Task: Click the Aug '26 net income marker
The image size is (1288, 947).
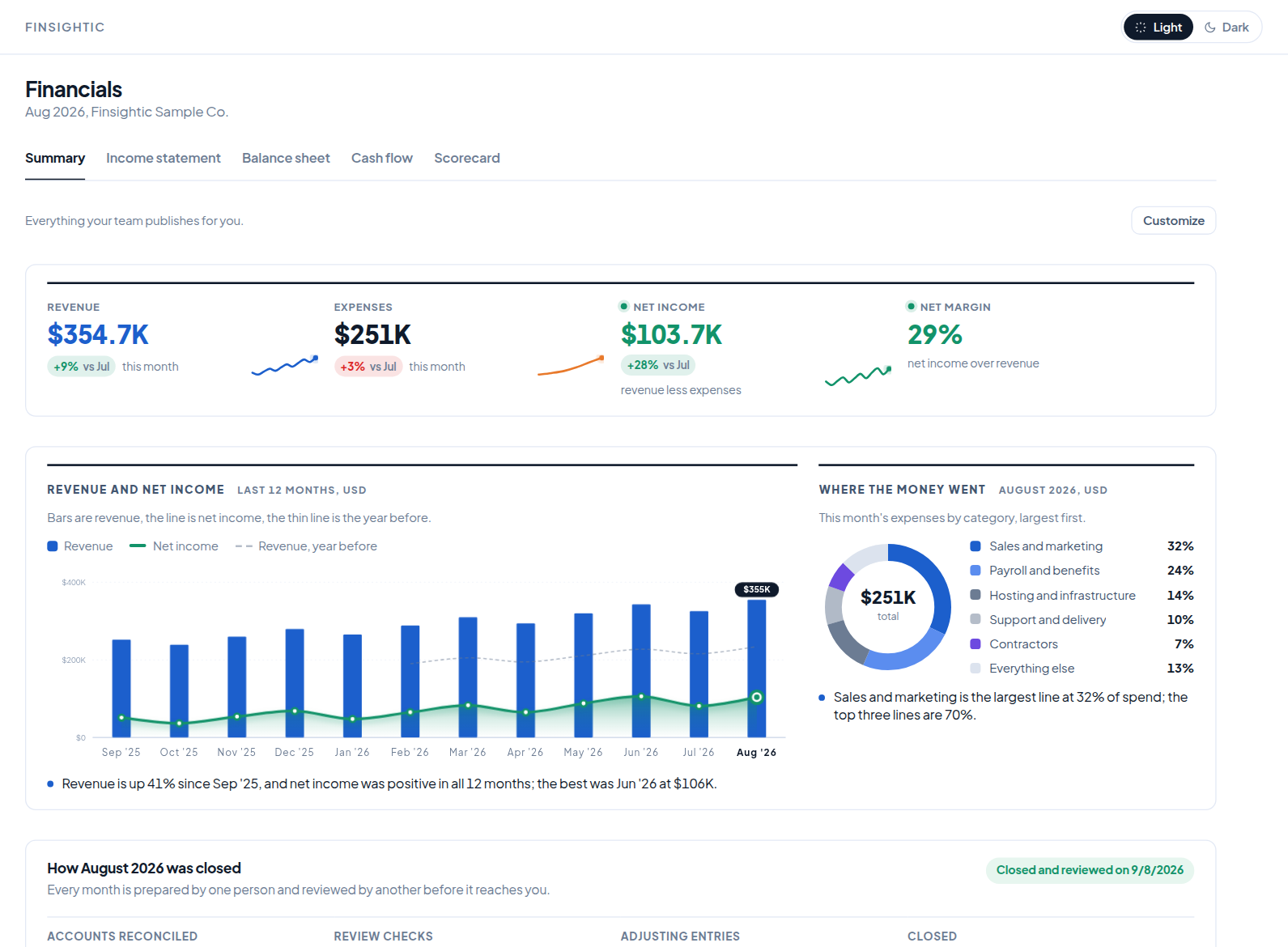Action: (x=756, y=697)
